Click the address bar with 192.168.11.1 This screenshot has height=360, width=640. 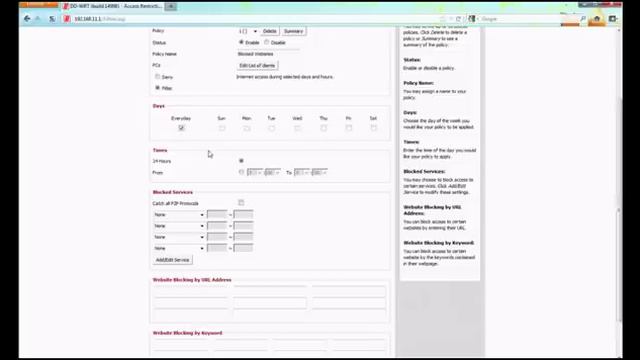(253, 19)
